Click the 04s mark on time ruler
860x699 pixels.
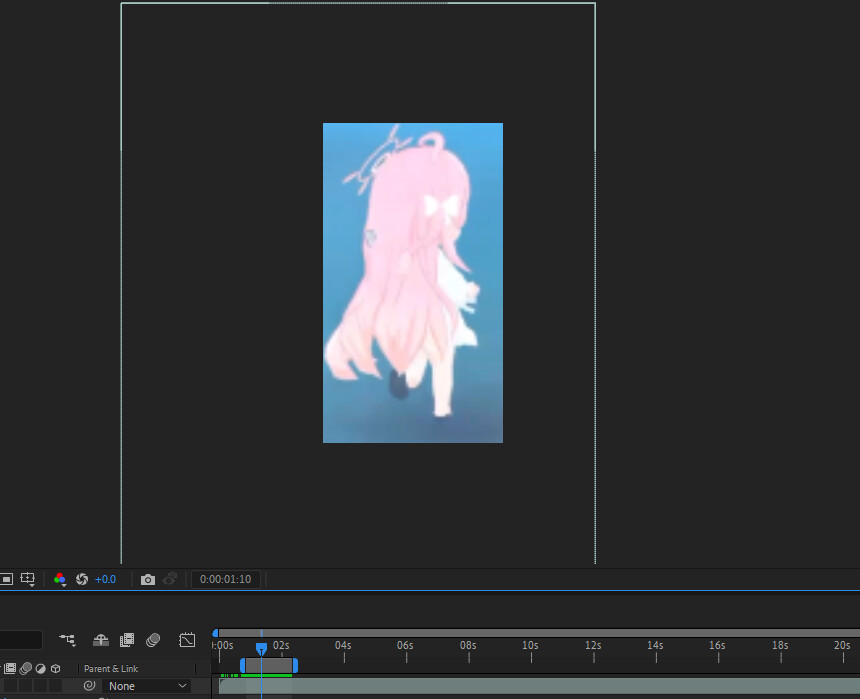(x=343, y=645)
